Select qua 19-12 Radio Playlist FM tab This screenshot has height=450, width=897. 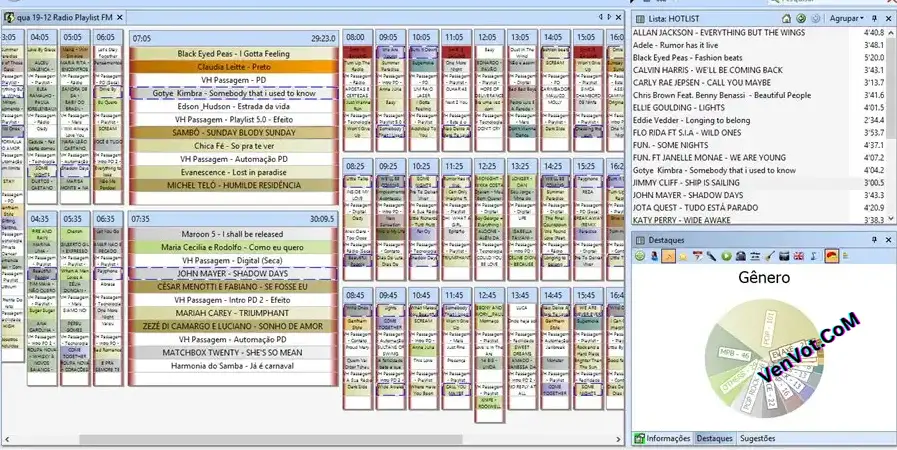point(63,18)
